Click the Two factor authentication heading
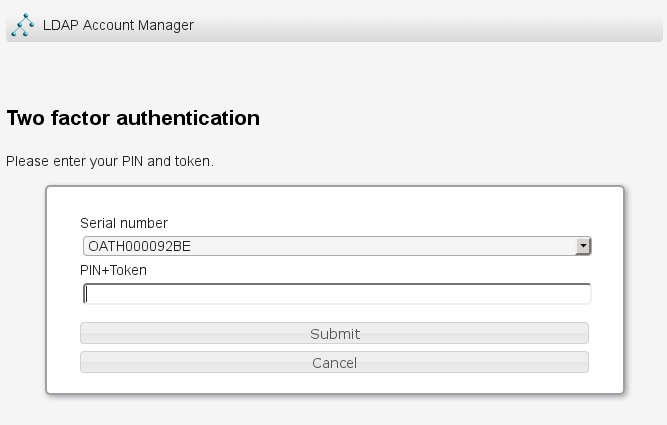The height and width of the screenshot is (425, 667). coord(133,118)
